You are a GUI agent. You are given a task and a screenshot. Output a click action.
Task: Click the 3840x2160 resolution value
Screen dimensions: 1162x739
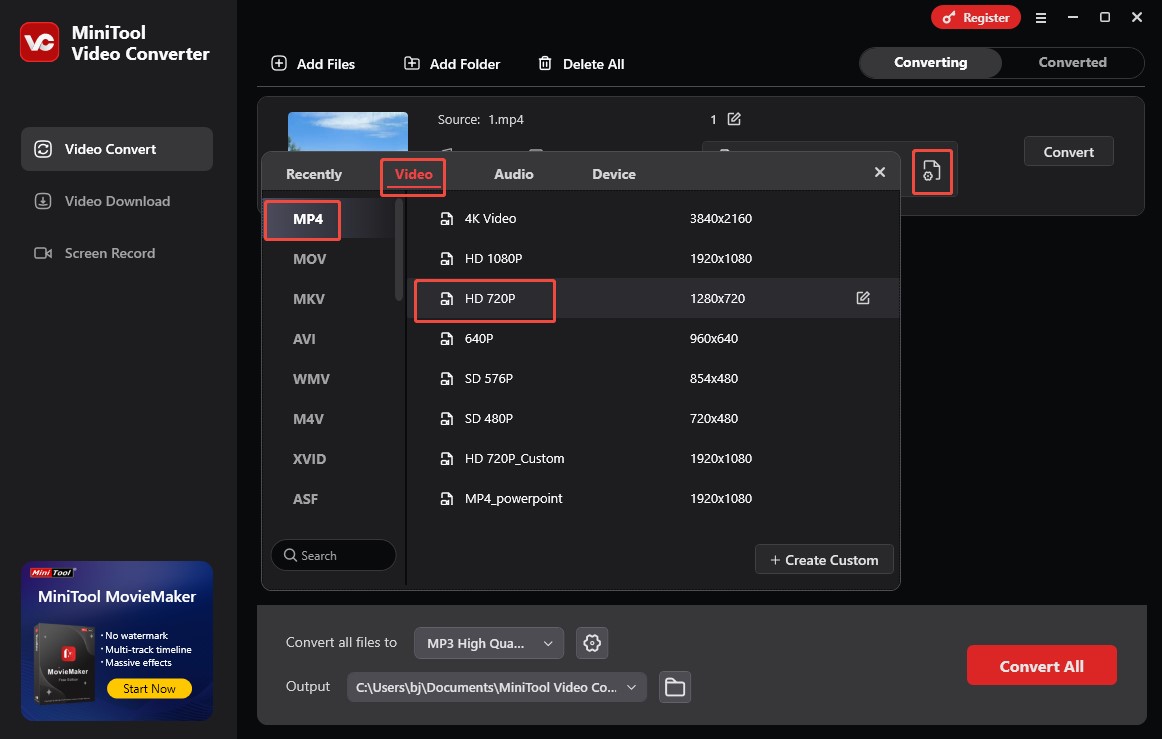pyautogui.click(x=720, y=219)
